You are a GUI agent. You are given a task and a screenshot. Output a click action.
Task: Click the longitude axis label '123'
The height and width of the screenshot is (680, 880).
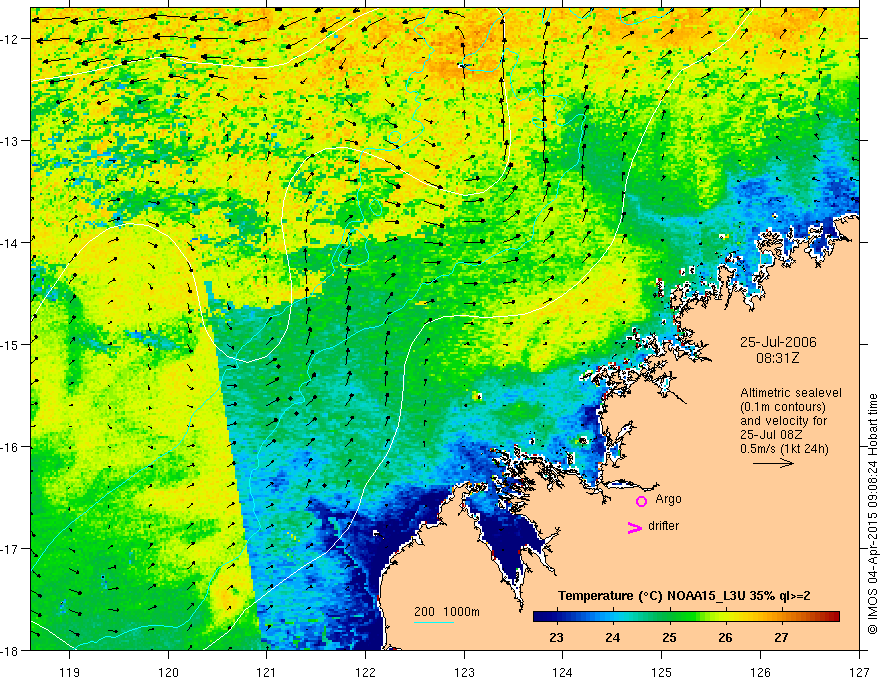pos(464,672)
